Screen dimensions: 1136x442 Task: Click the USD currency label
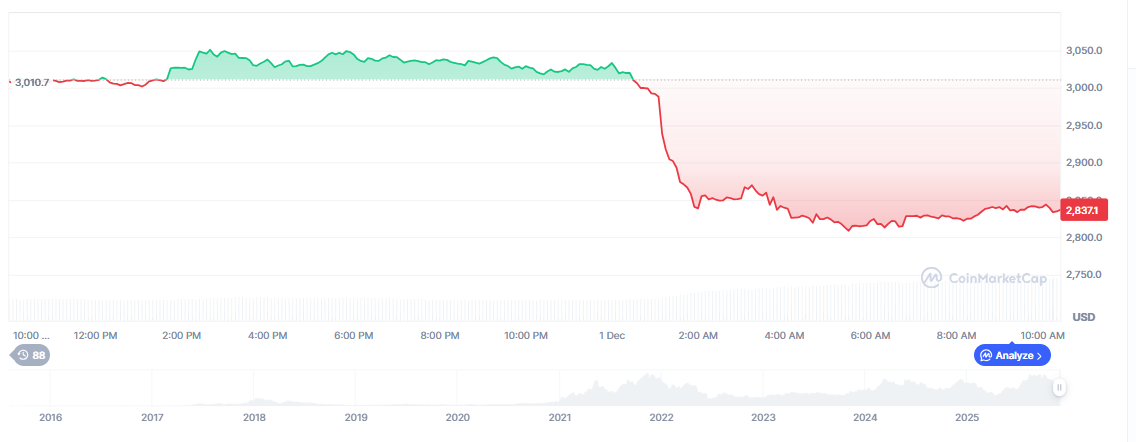(1084, 317)
